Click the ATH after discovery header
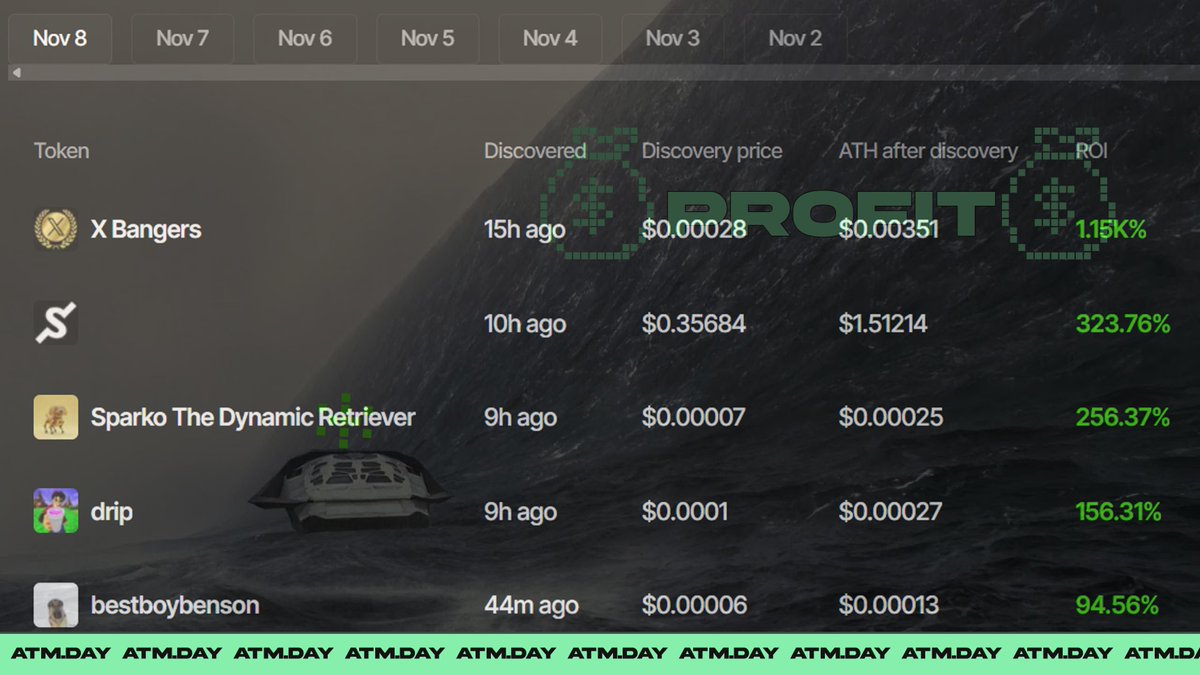Screen dimensions: 1200x675 pos(927,151)
